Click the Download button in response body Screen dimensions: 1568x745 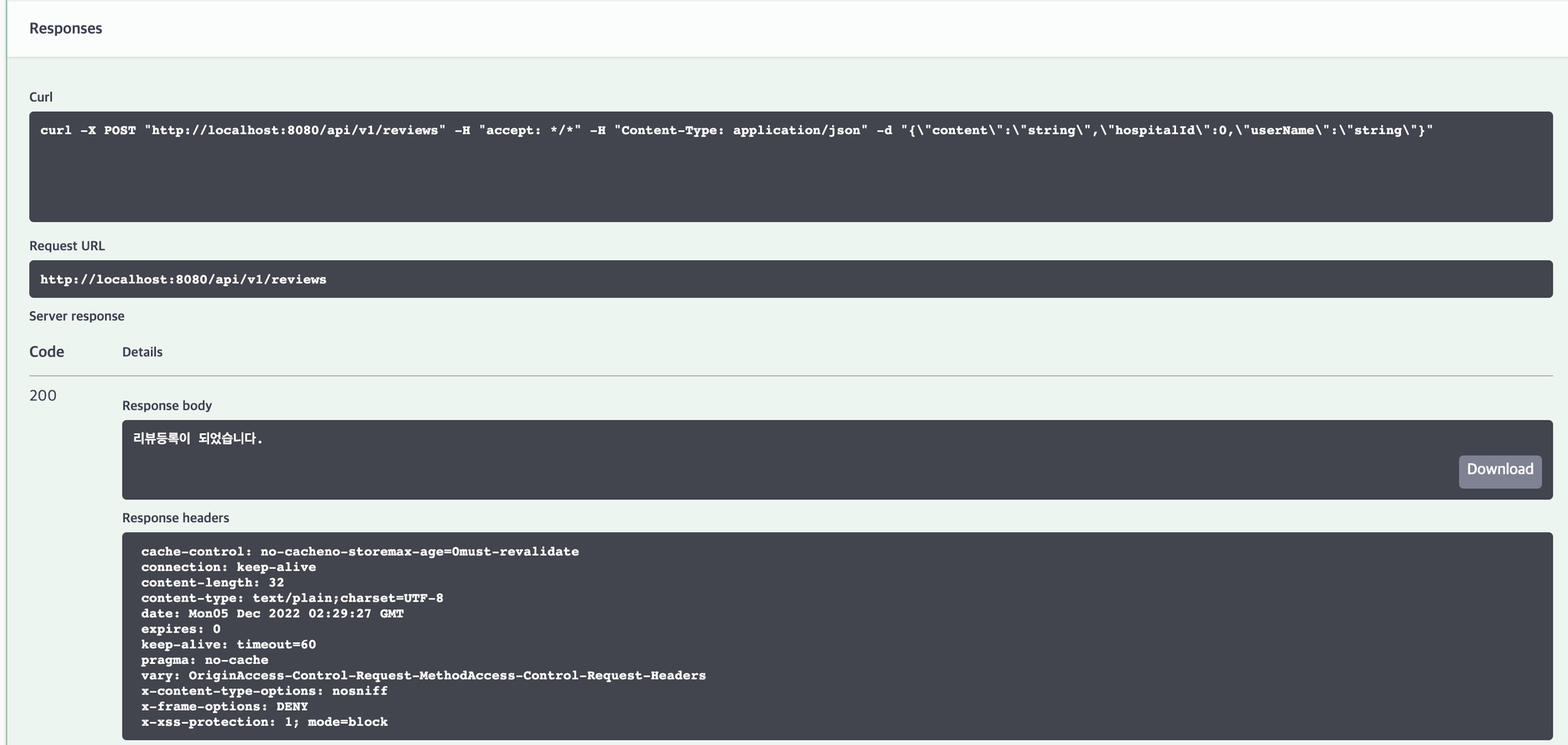pyautogui.click(x=1499, y=470)
